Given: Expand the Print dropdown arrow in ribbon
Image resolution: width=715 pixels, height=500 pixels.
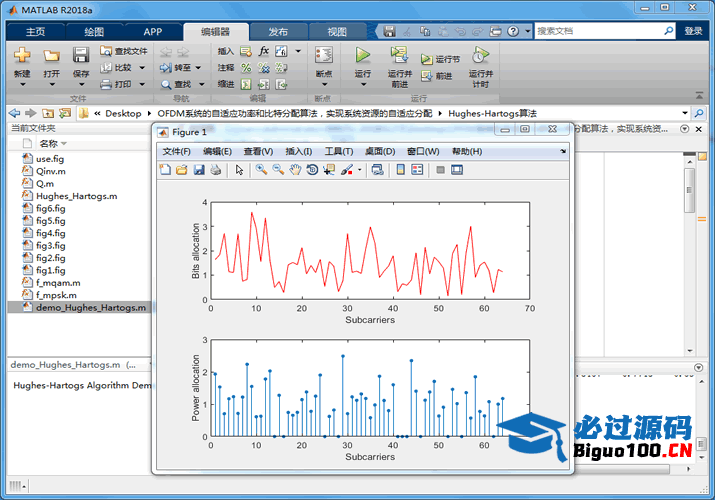Looking at the screenshot, I should (x=142, y=84).
